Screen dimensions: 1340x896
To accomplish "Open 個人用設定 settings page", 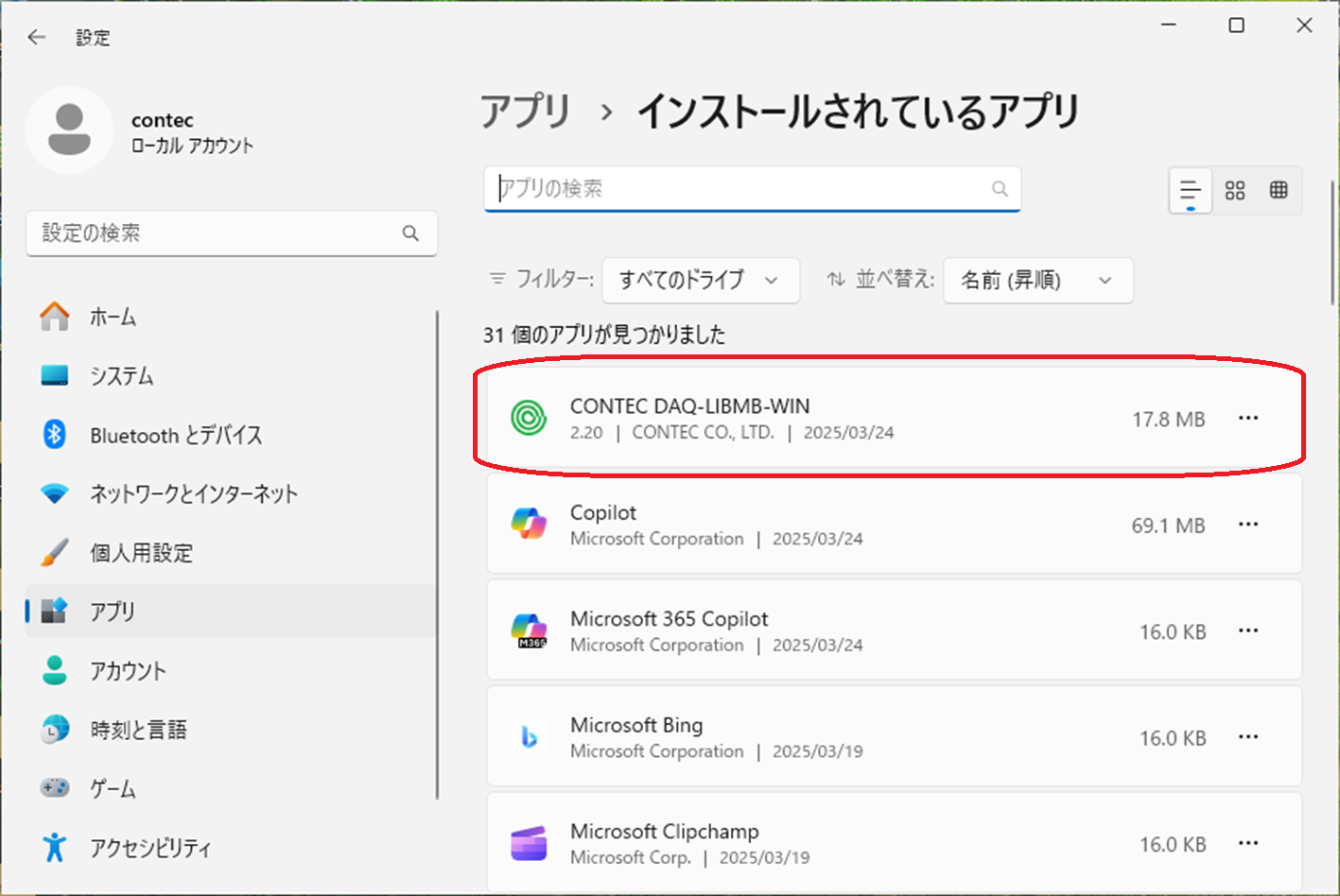I will 231,552.
